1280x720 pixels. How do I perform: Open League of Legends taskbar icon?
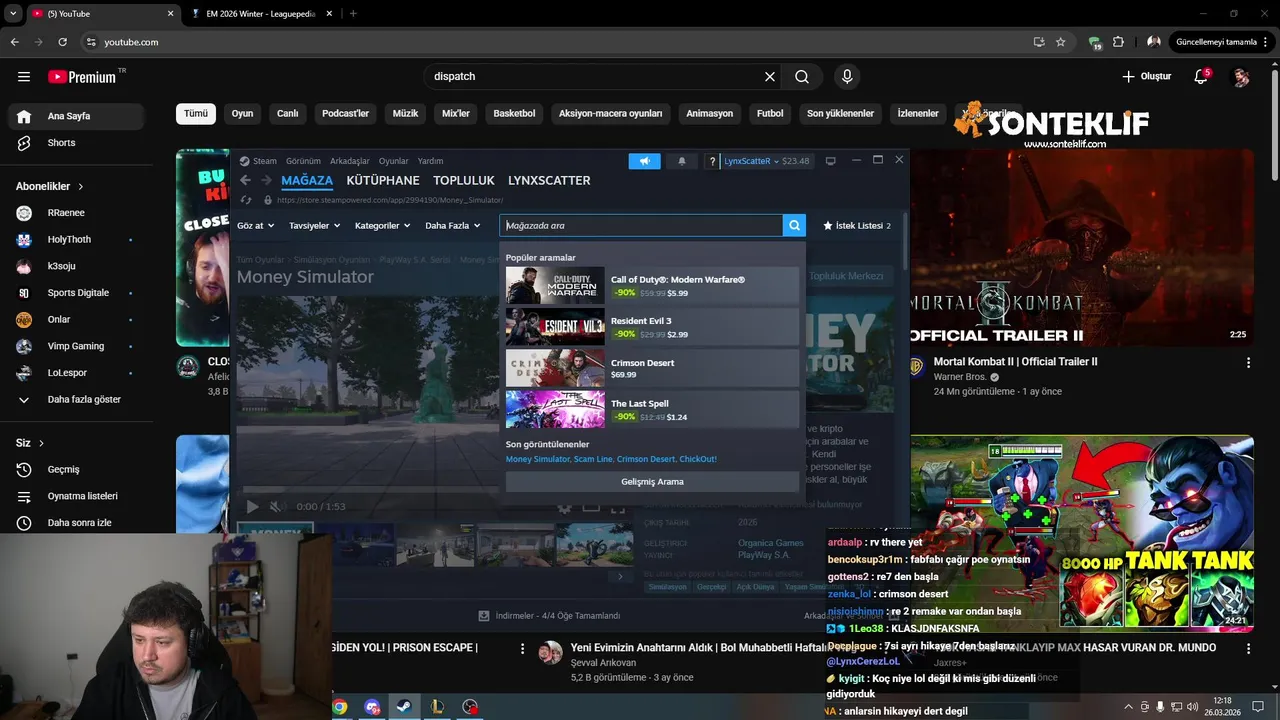coord(437,707)
